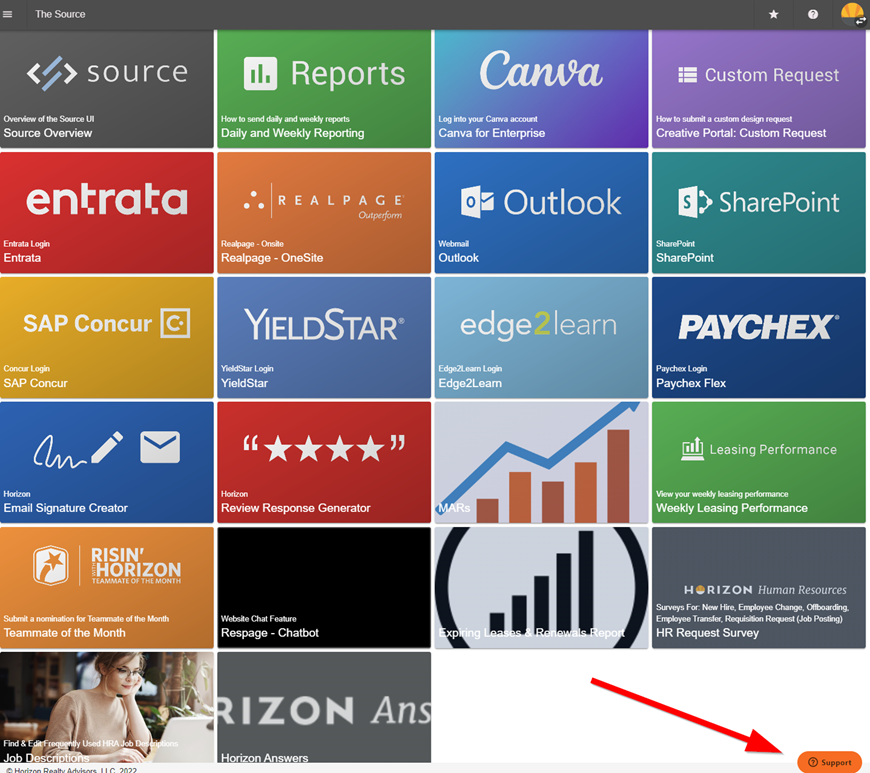Open the Entrata login tile
Viewport: 870px width, 773px height.
pos(107,213)
